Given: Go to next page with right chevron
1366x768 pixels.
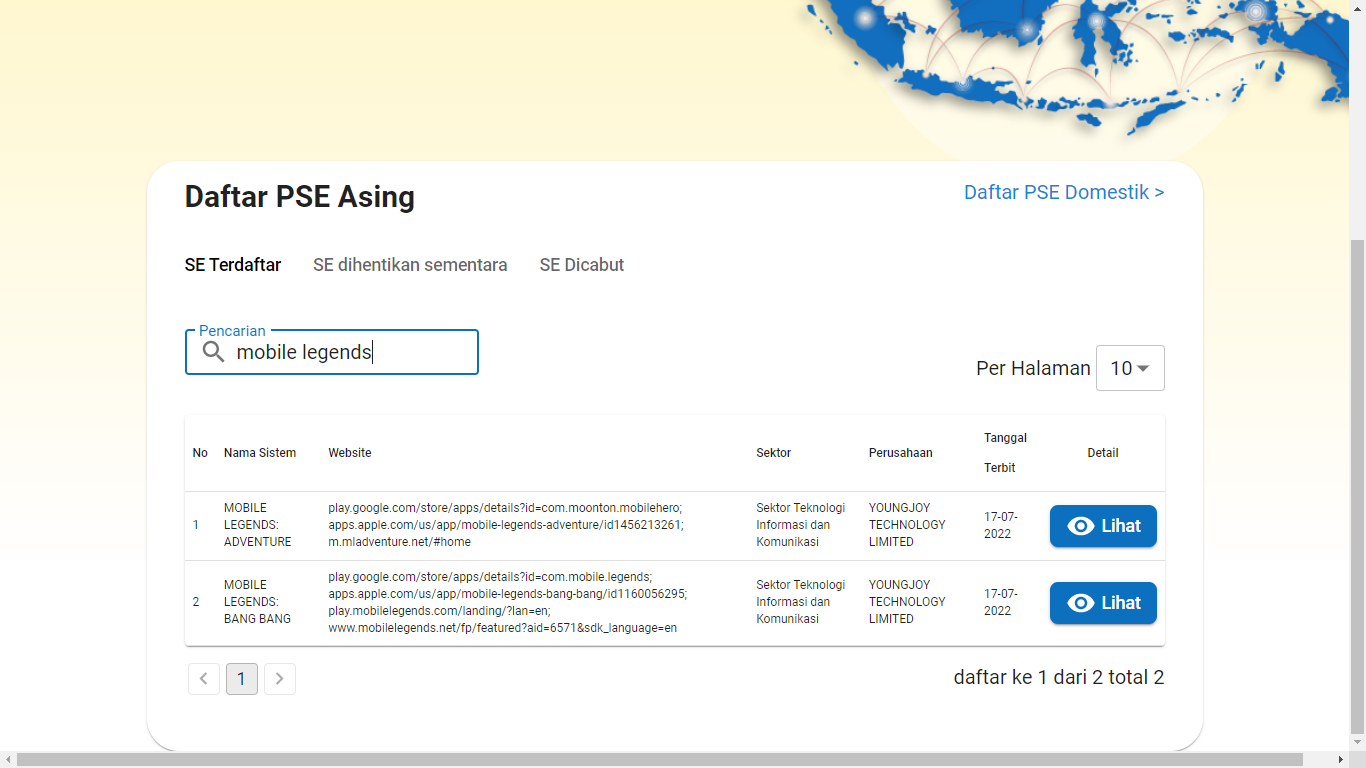Looking at the screenshot, I should (x=280, y=679).
